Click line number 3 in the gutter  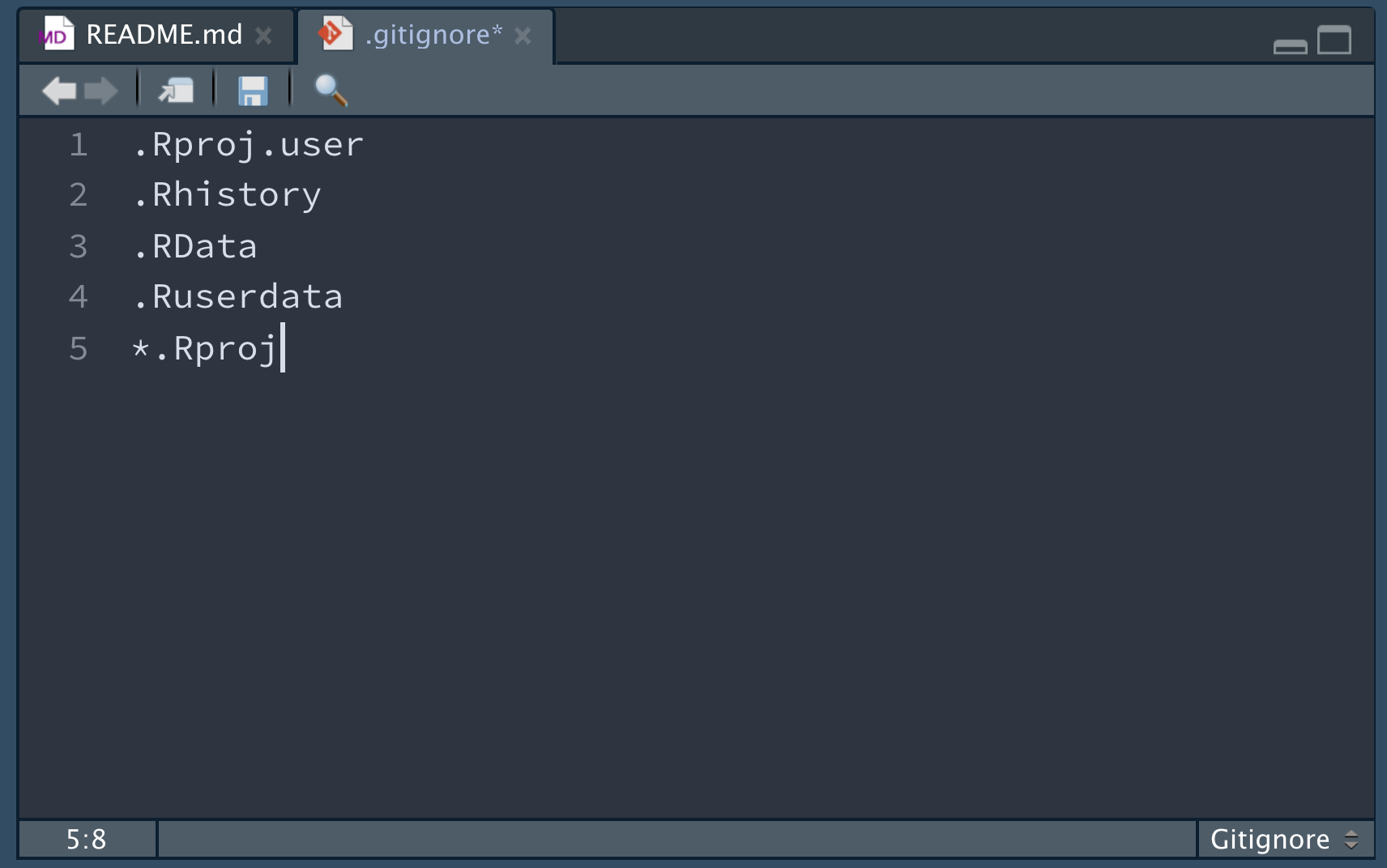tap(78, 246)
